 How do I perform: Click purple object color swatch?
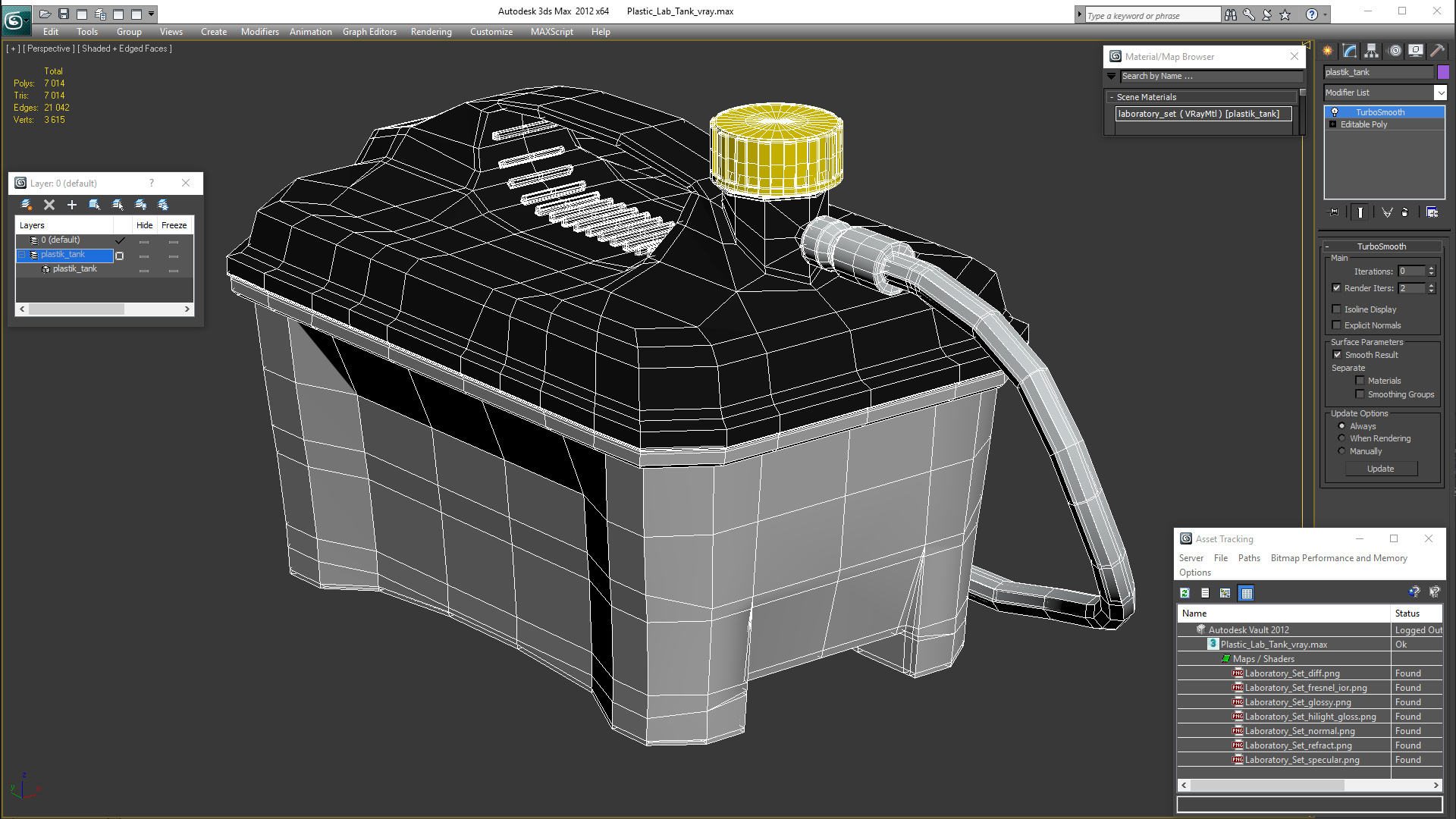[x=1443, y=72]
